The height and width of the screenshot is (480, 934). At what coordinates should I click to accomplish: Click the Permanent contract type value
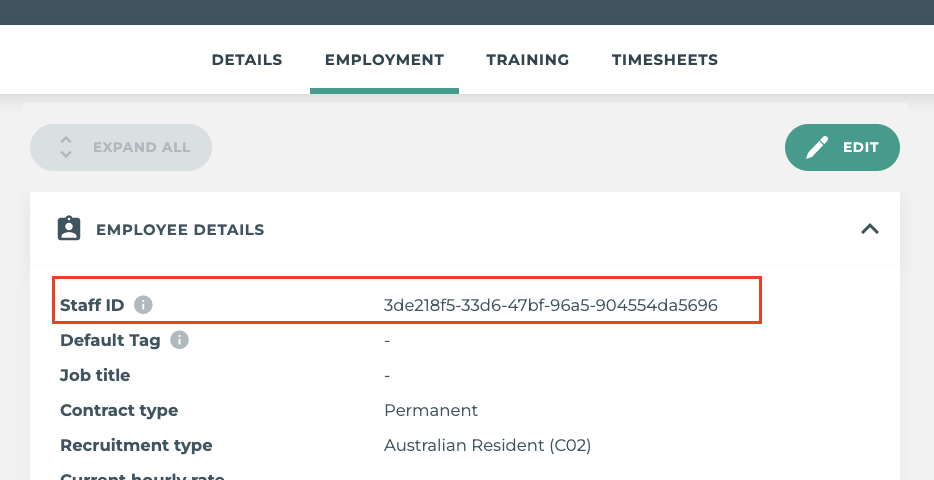point(431,410)
